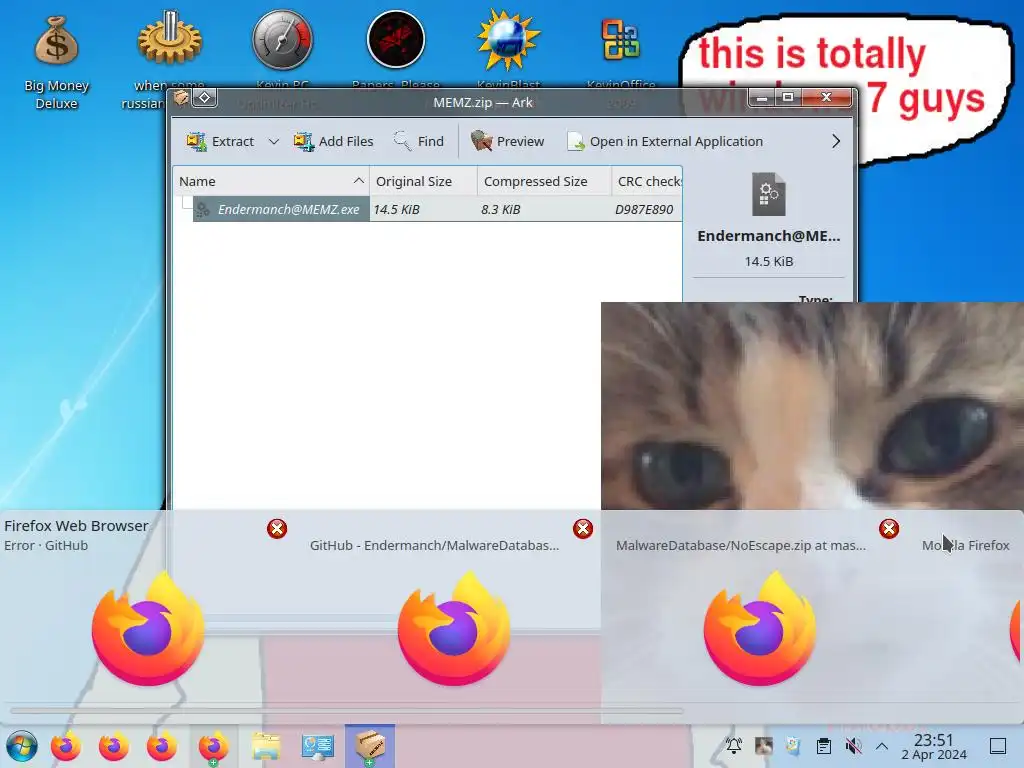Viewport: 1024px width, 768px height.
Task: Click the 14.5 KiB original size cell
Action: point(396,209)
